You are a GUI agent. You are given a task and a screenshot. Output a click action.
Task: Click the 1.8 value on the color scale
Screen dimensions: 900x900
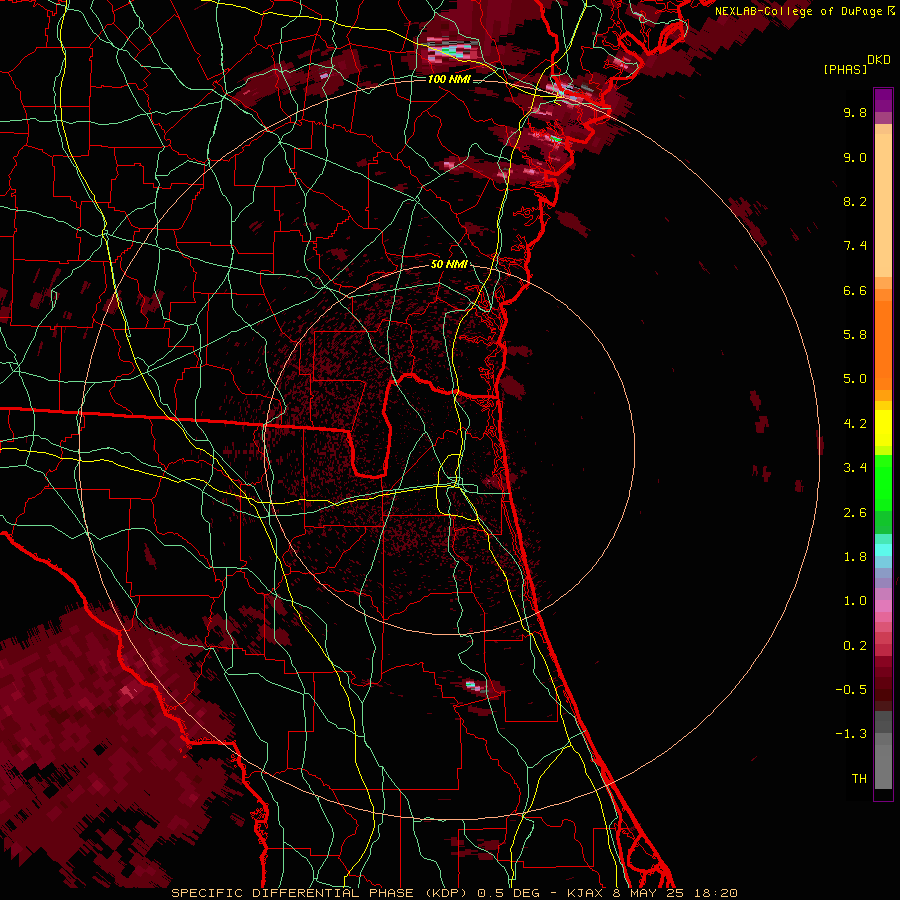pos(855,557)
